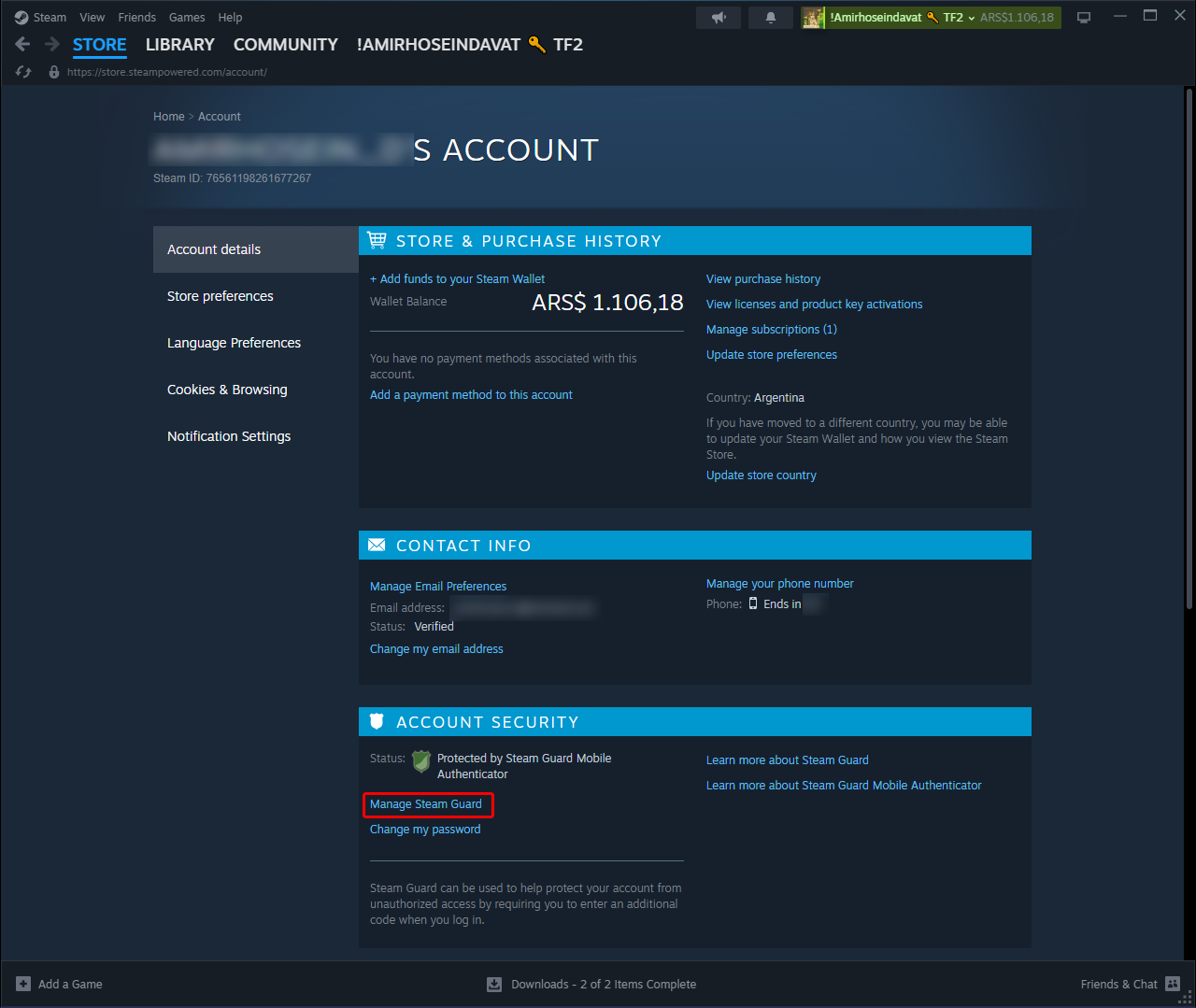Switch to the LIBRARY tab
This screenshot has height=1008, width=1196.
(179, 45)
